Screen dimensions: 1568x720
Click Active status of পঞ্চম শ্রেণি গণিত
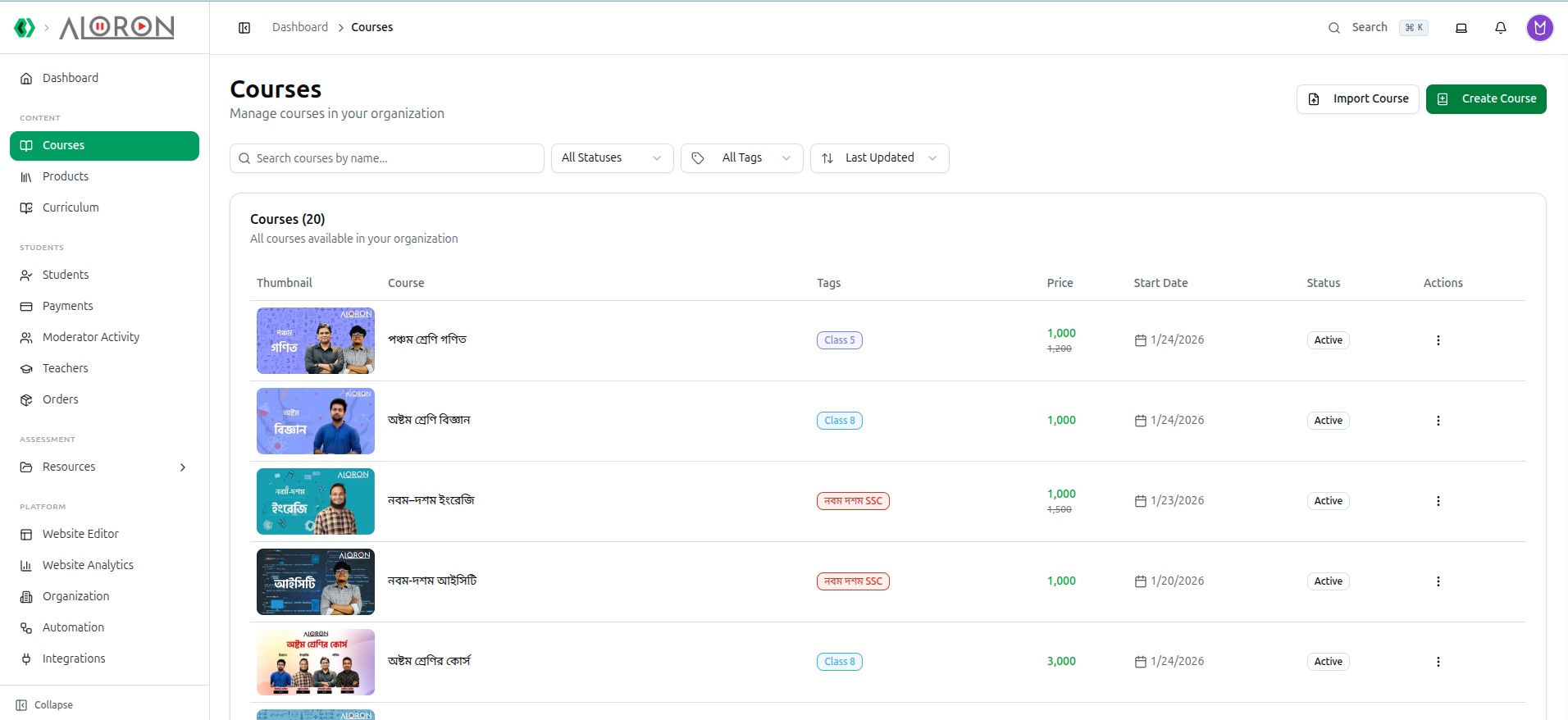click(1328, 340)
